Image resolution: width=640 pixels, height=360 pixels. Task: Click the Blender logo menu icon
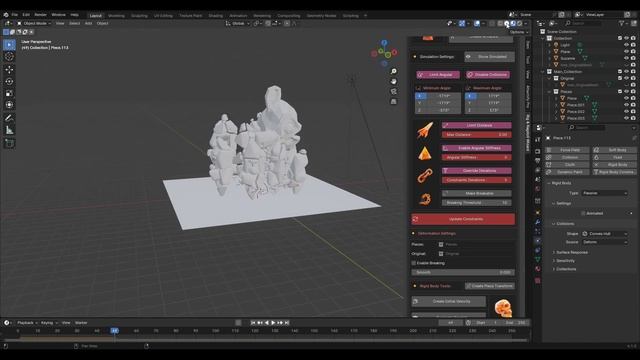pyautogui.click(x=6, y=15)
